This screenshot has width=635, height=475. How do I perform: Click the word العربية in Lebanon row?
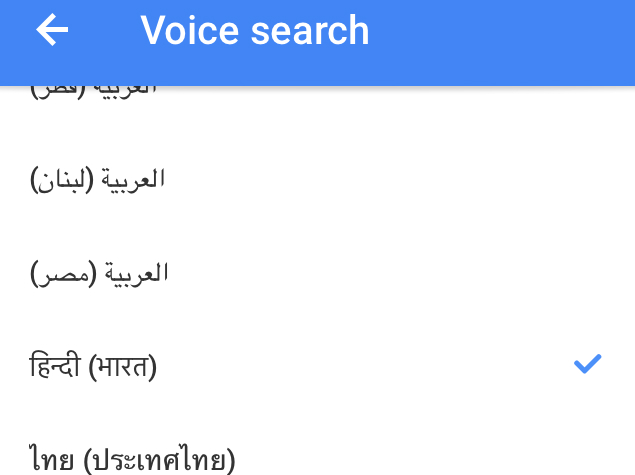pyautogui.click(x=135, y=180)
